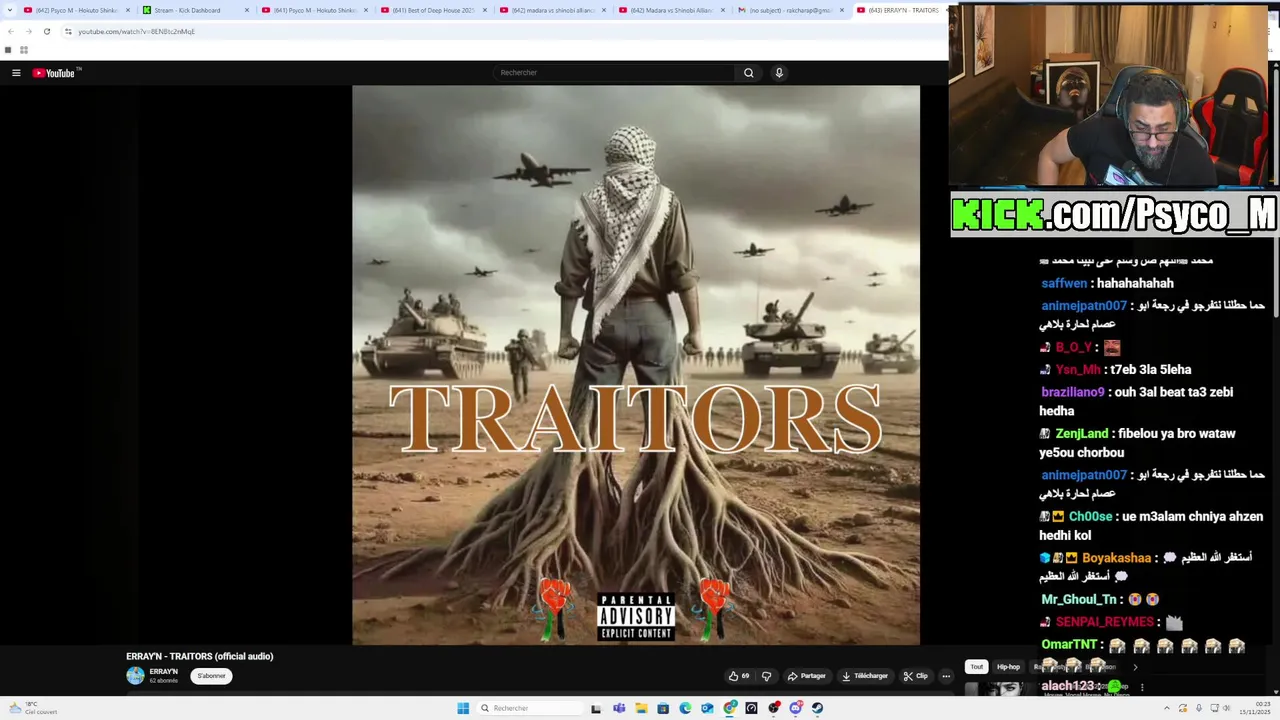Screen dimensions: 1280x720
Task: Click chat username Mr_Ghoul_Tn
Action: (x=1079, y=600)
